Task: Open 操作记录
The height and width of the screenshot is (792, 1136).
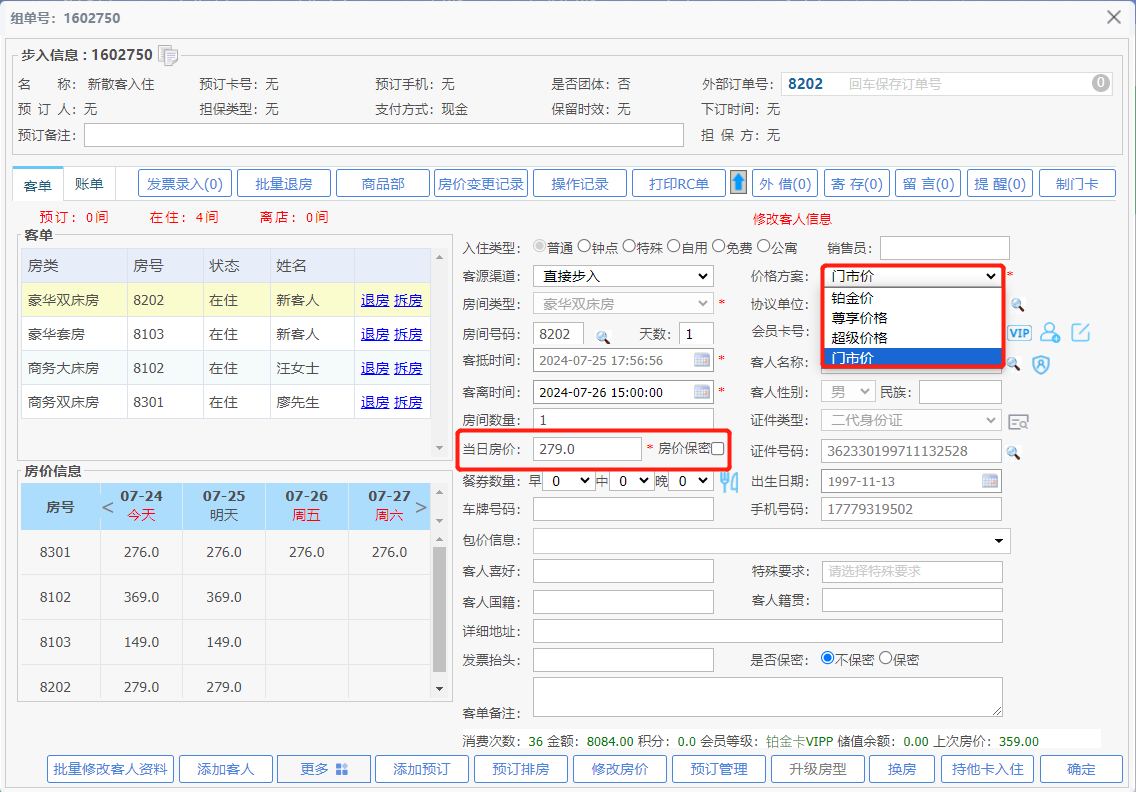Action: (x=580, y=183)
